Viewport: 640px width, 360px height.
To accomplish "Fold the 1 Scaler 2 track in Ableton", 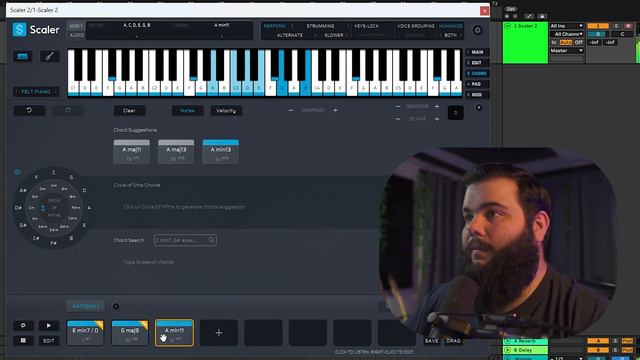I will [508, 26].
